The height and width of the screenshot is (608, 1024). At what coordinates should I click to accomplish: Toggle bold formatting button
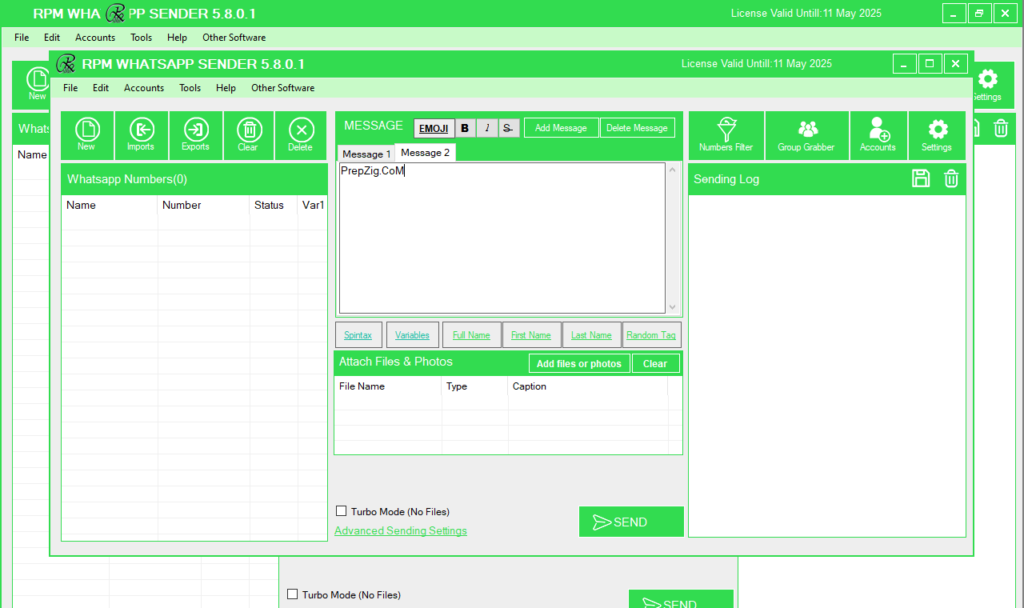(x=464, y=128)
